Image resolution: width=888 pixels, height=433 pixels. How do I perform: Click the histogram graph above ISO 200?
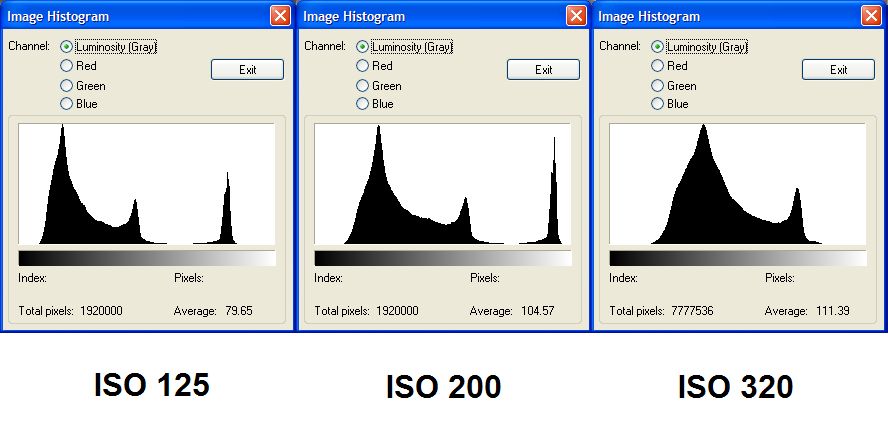[x=442, y=184]
